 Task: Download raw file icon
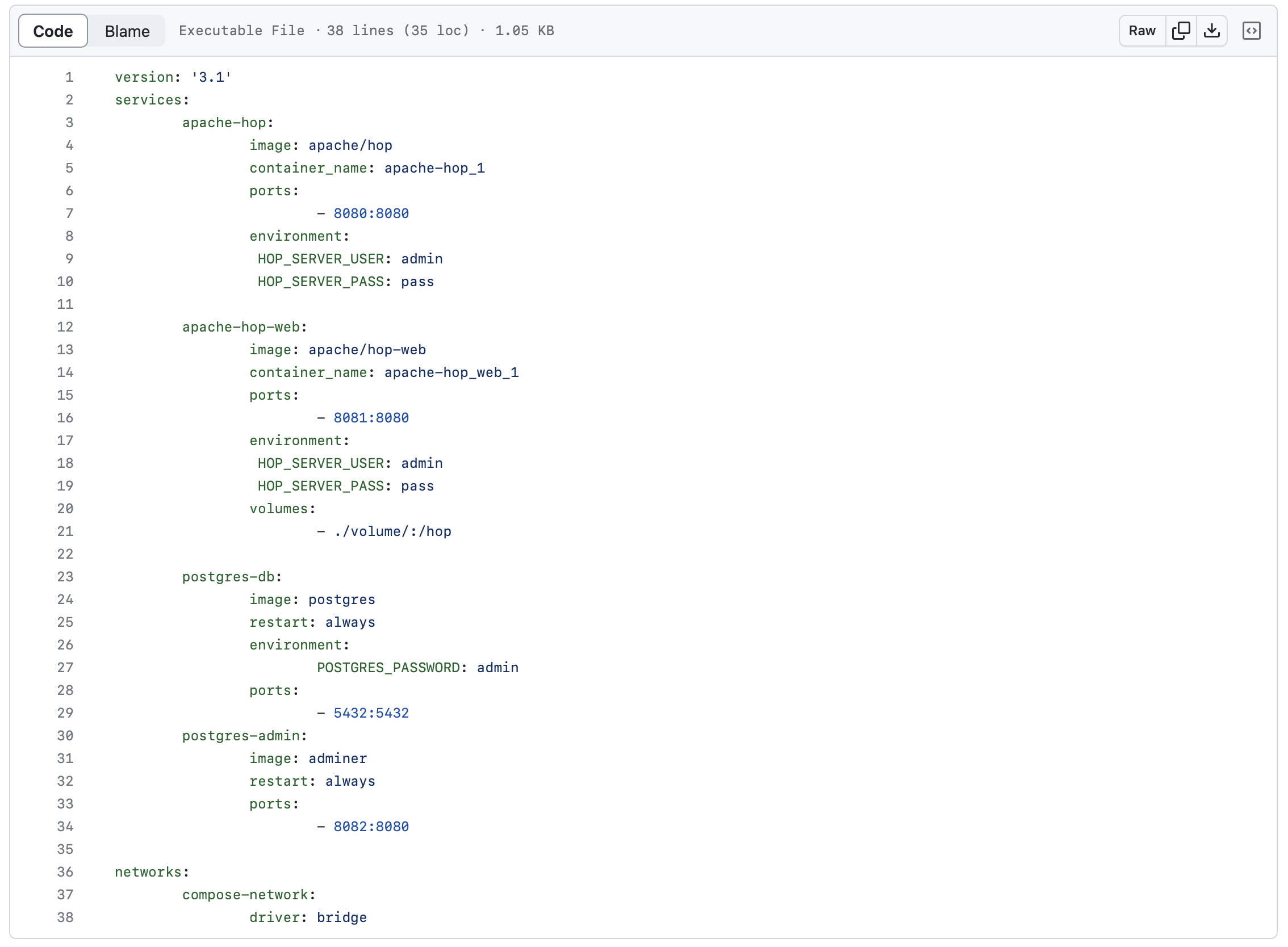coord(1211,31)
